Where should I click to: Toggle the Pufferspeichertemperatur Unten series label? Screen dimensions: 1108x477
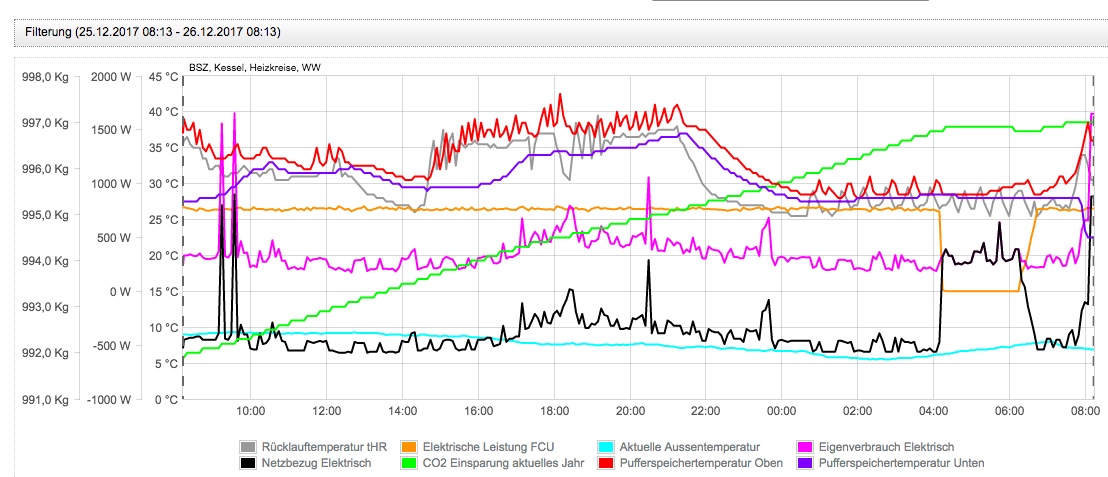(x=901, y=463)
